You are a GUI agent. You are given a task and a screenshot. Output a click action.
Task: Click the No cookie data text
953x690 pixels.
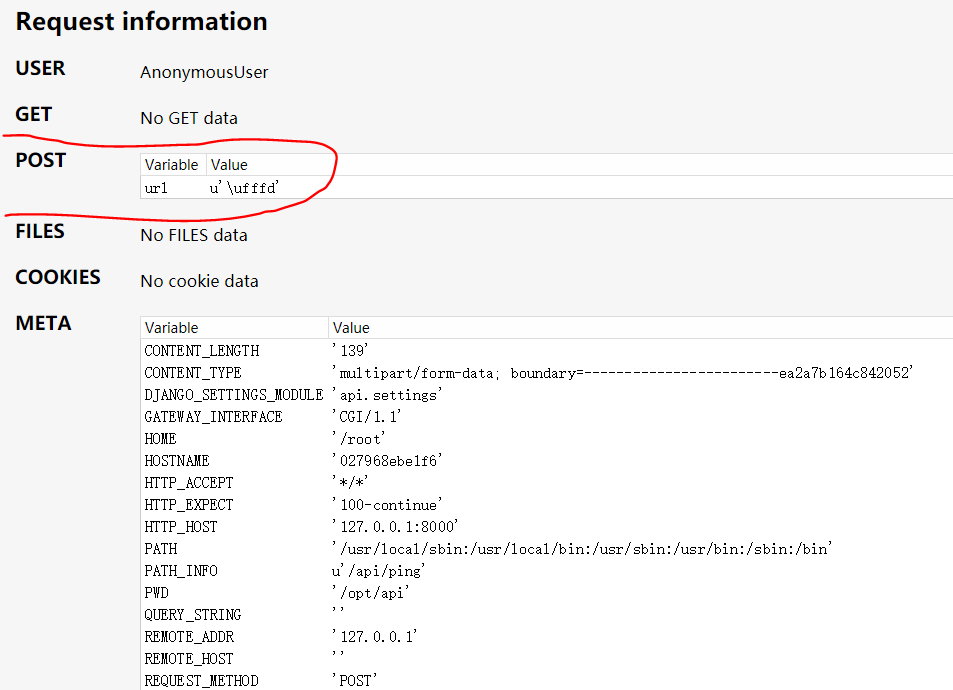(199, 281)
